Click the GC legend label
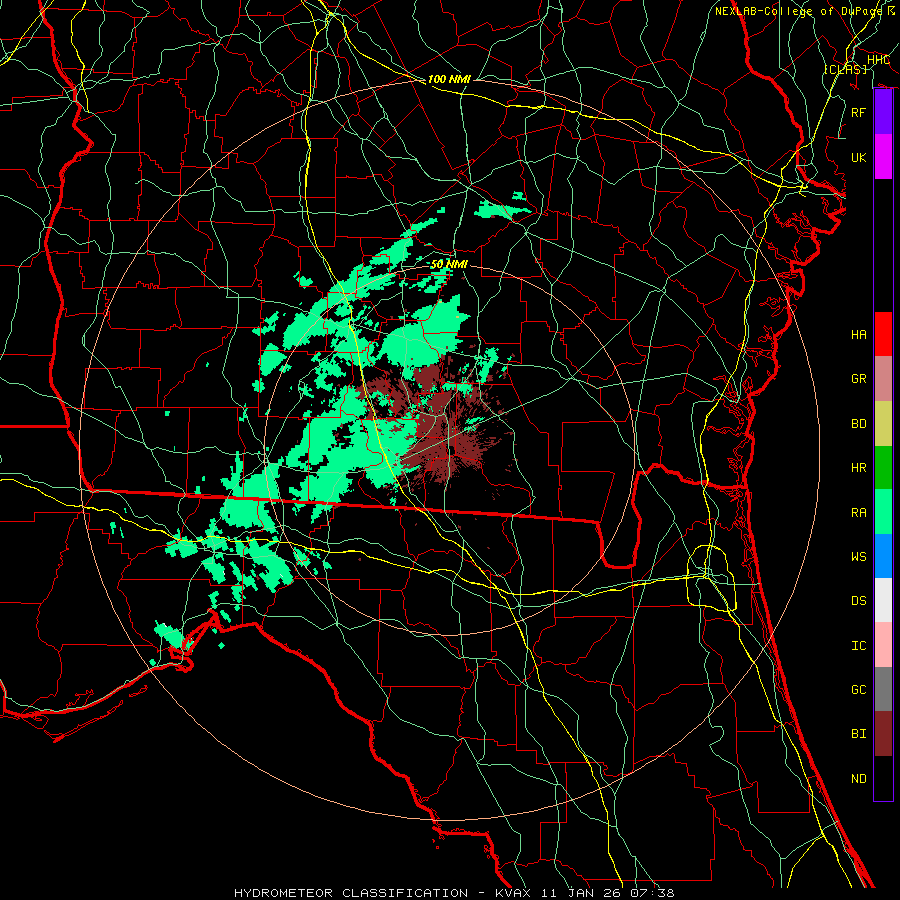This screenshot has width=900, height=900. click(859, 690)
